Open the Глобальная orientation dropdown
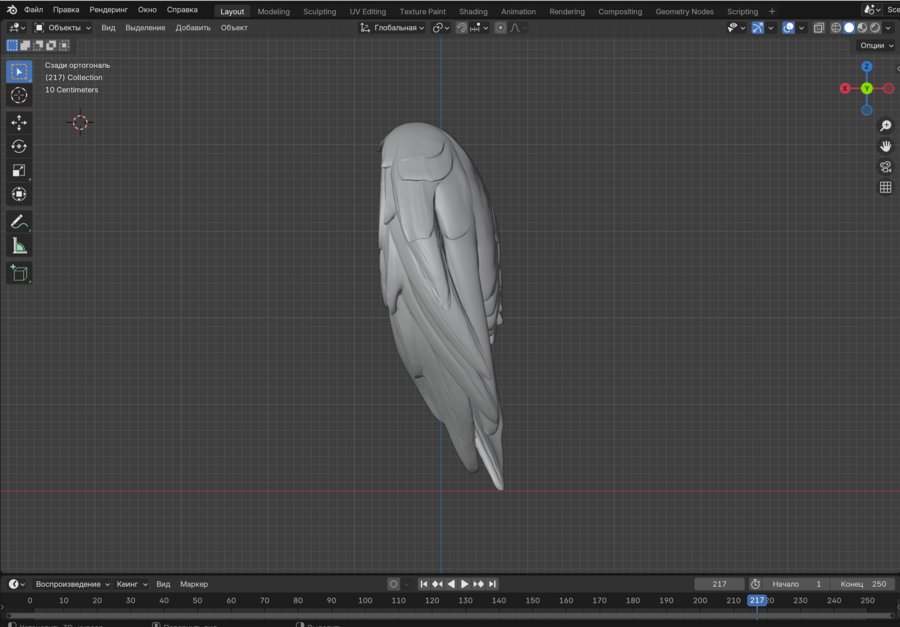 coord(393,28)
